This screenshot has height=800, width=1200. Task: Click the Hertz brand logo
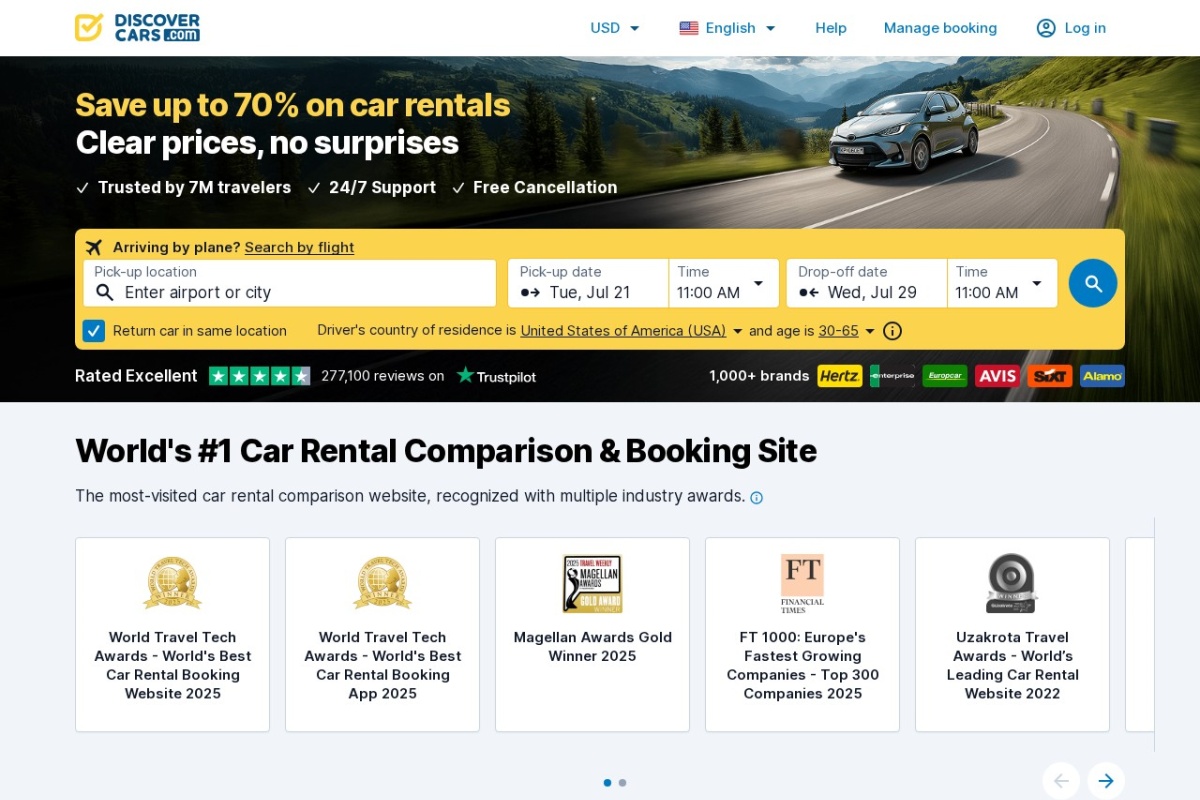pos(840,376)
